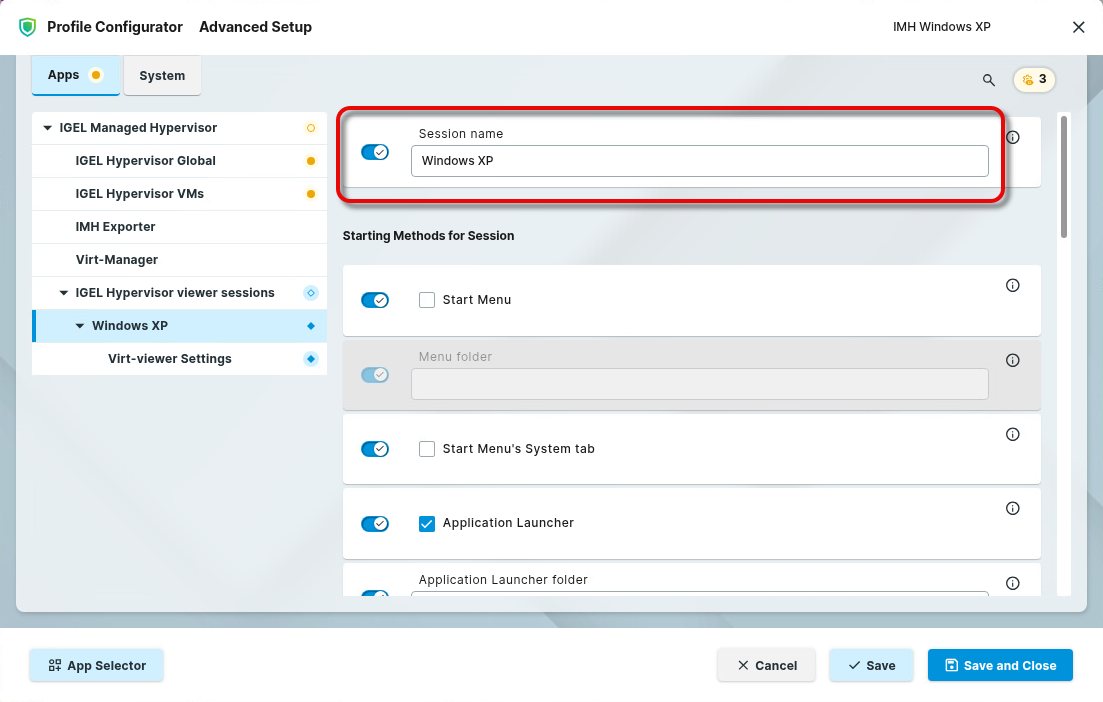Image resolution: width=1103 pixels, height=702 pixels.
Task: Collapse the Windows XP tree node
Action: click(x=80, y=326)
